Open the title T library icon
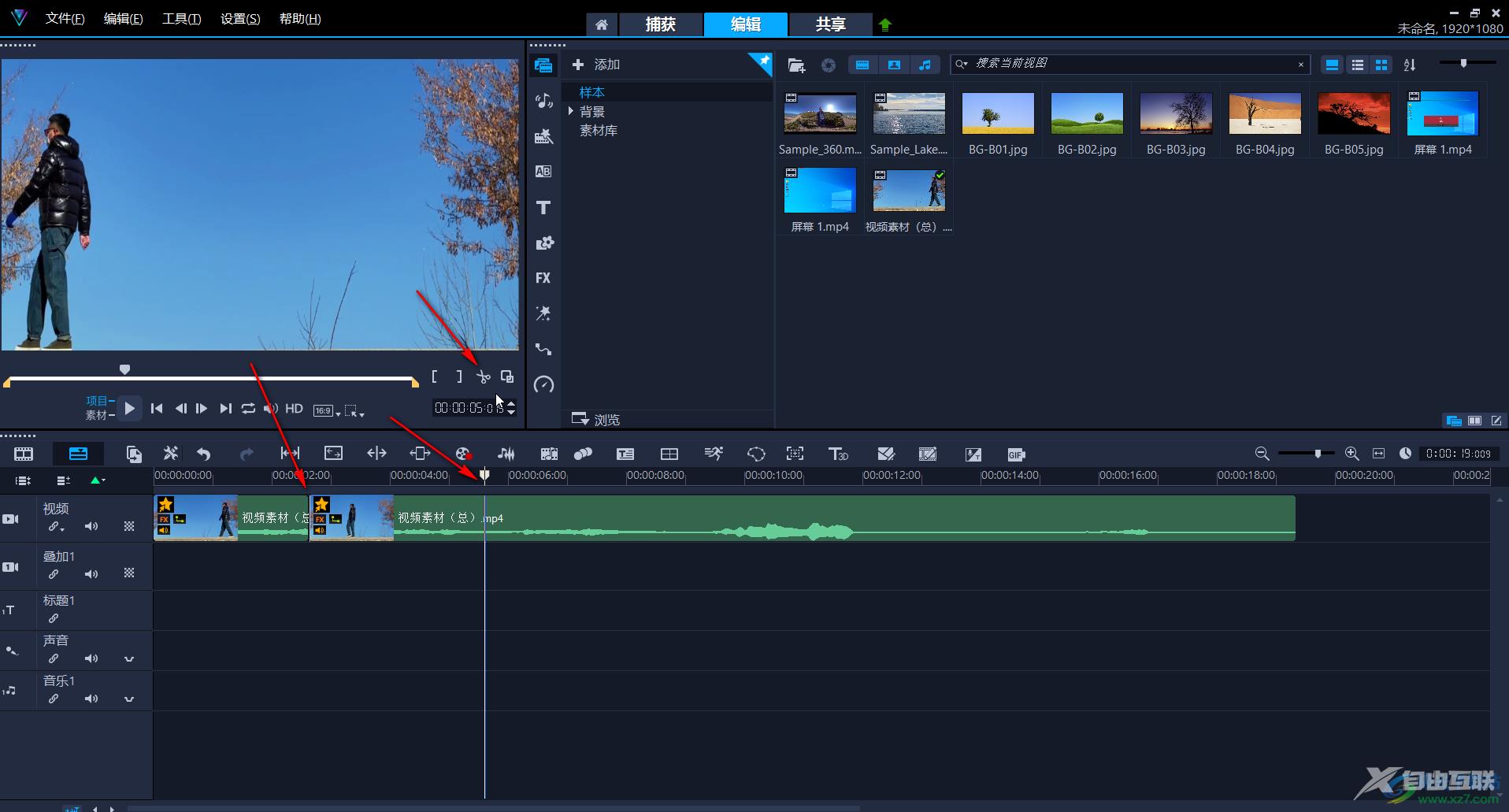1509x812 pixels. (x=543, y=207)
